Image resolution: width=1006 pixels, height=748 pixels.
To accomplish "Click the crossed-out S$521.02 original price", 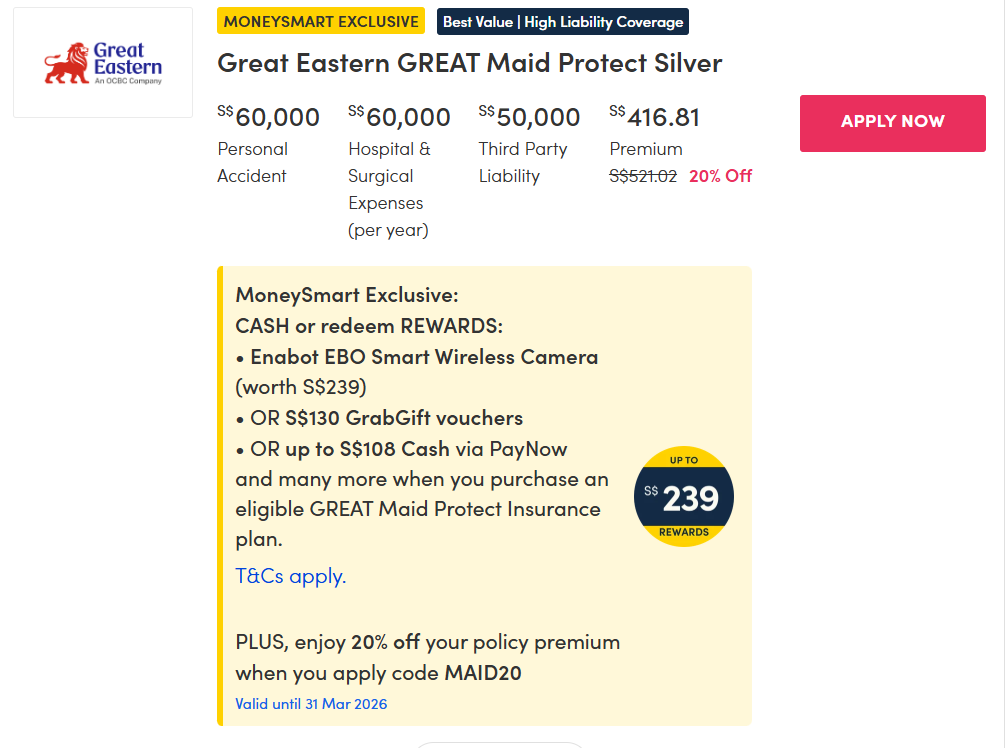I will pos(643,176).
